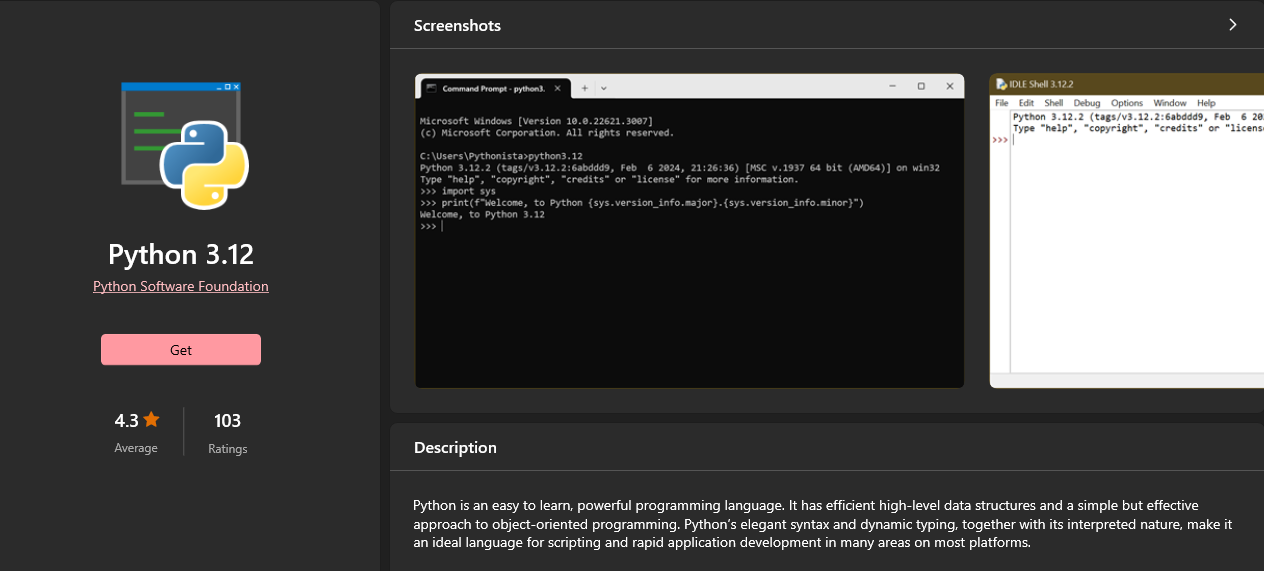1264x571 pixels.
Task: Open the Options menu in IDLE Shell
Action: click(1126, 103)
